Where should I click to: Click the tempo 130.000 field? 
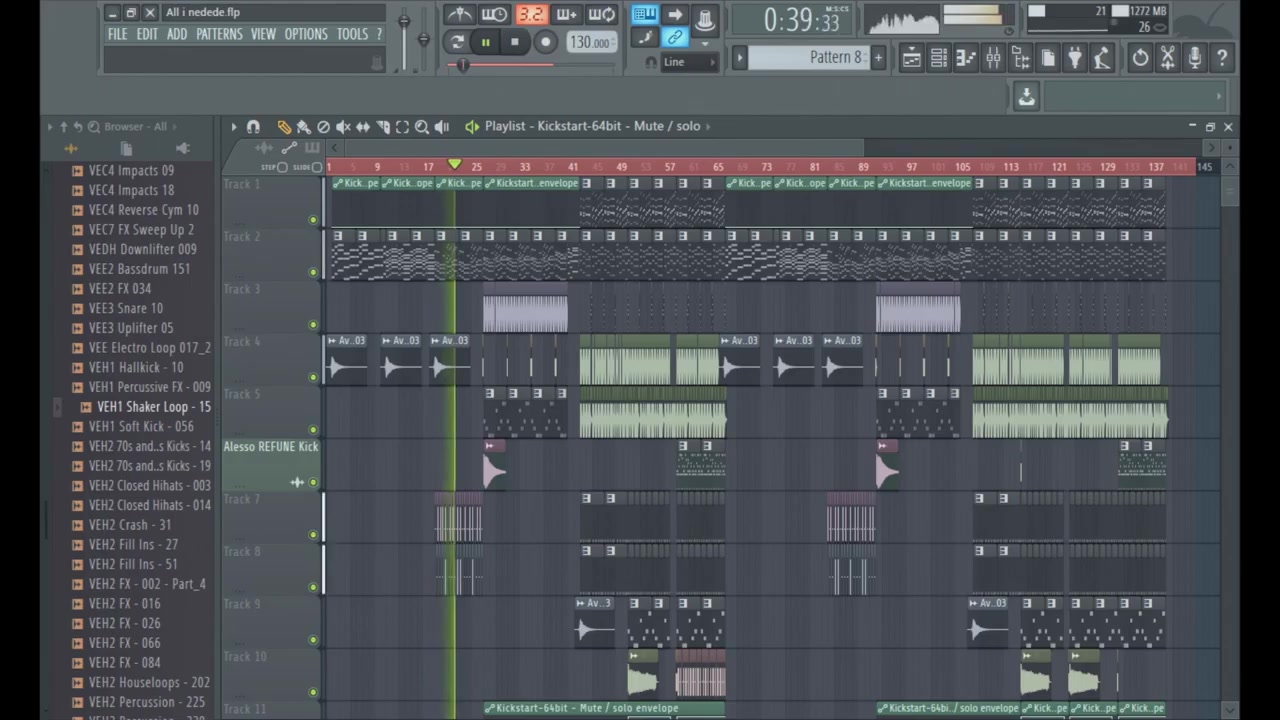(591, 42)
